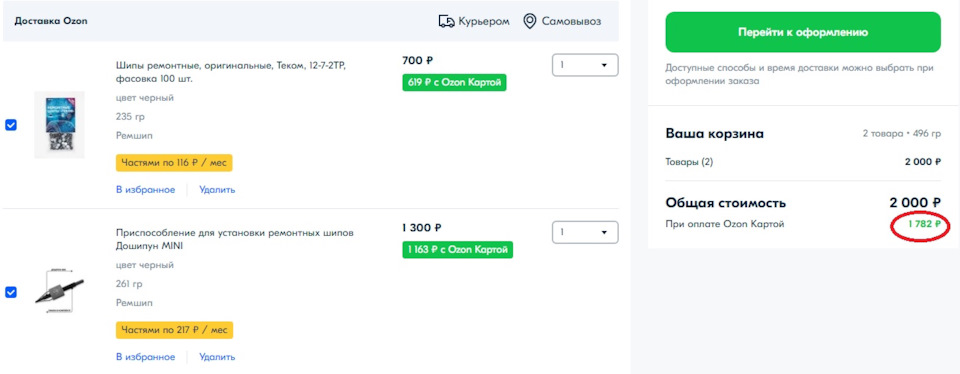Click Удалить for the repair studs
Viewport: 960px width, 374px height.
217,190
